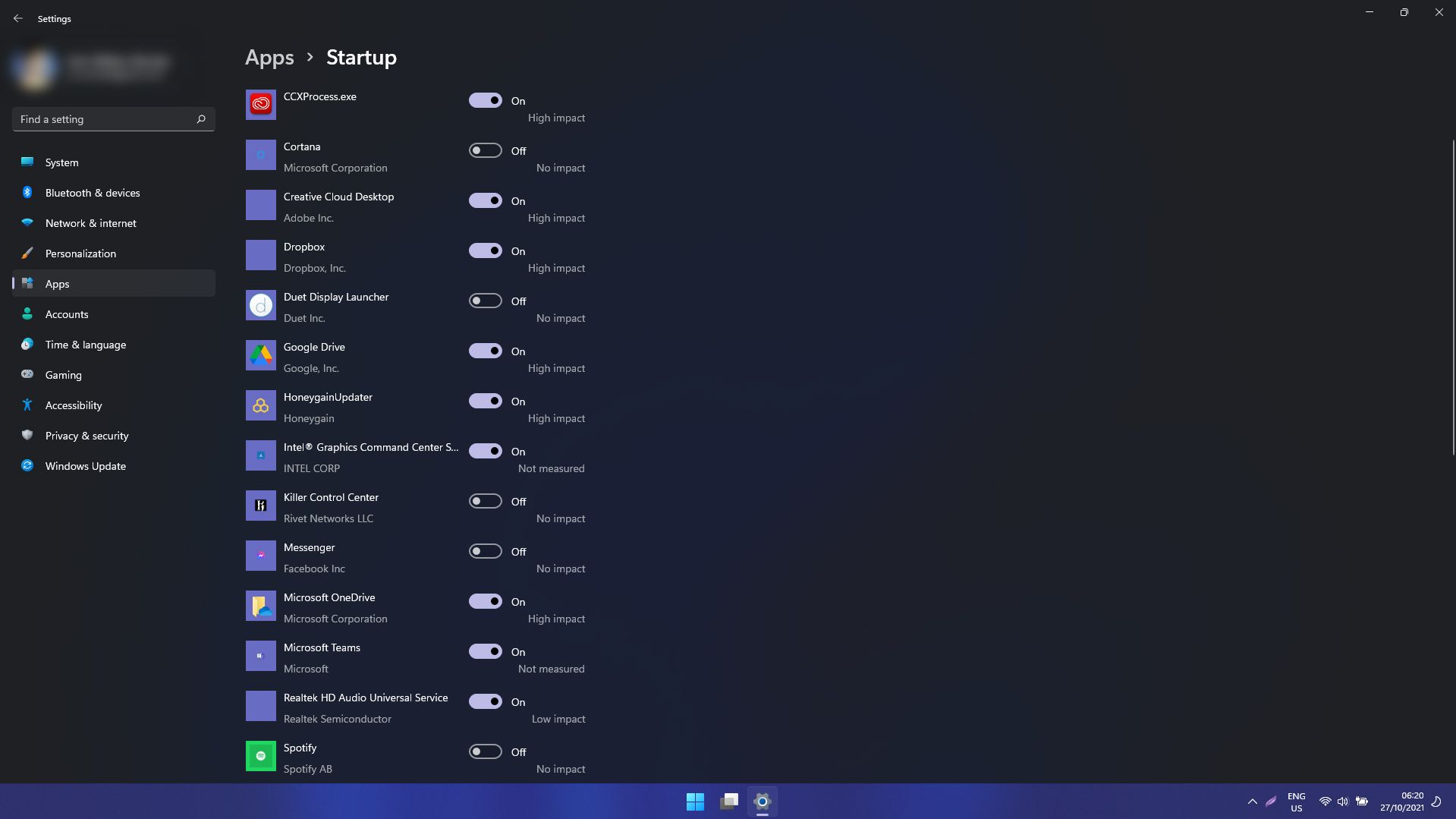Click the Killer Control Center icon
This screenshot has height=819, width=1456.
point(260,506)
